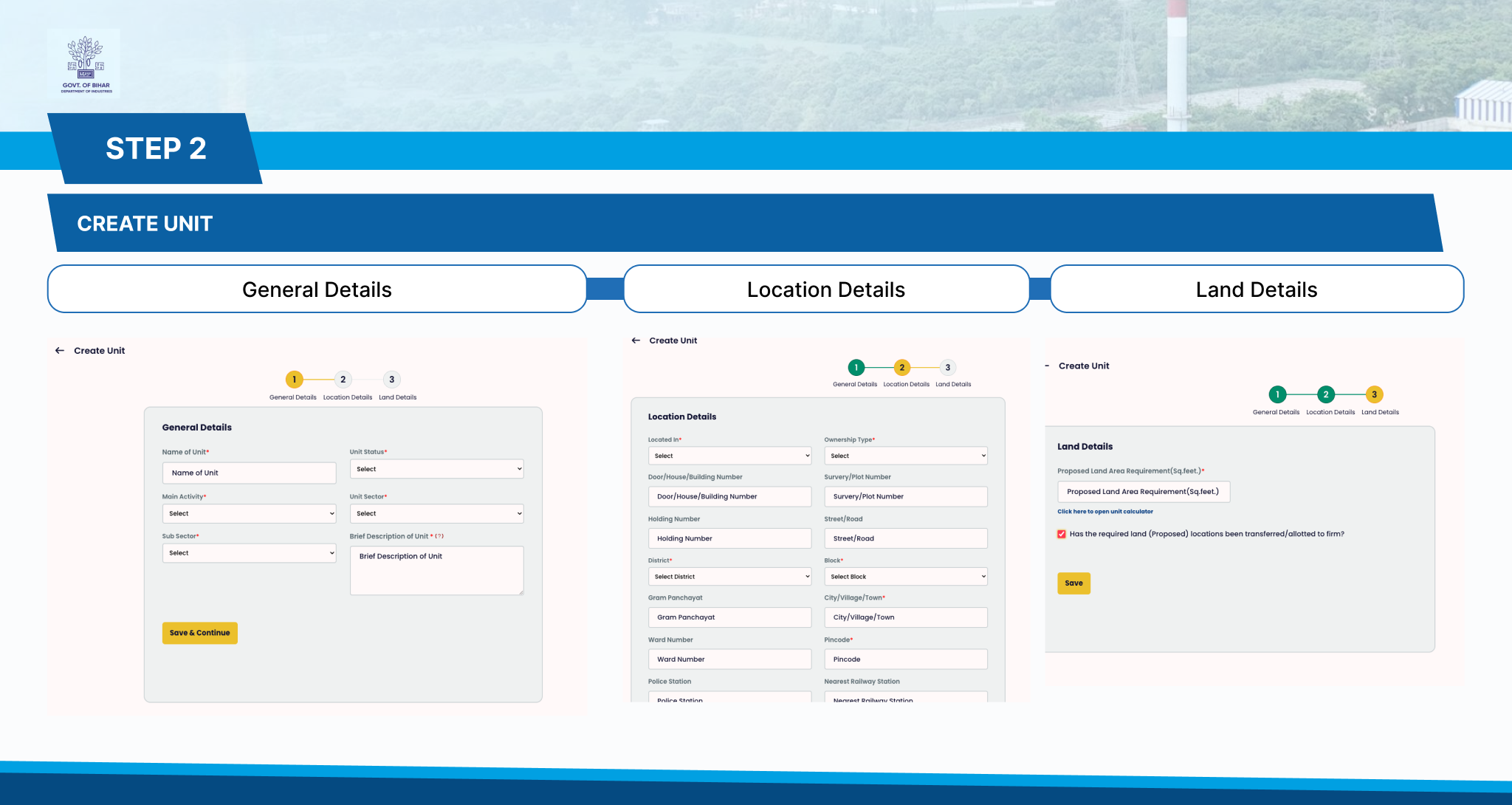Click the Name of Unit input field

[249, 473]
